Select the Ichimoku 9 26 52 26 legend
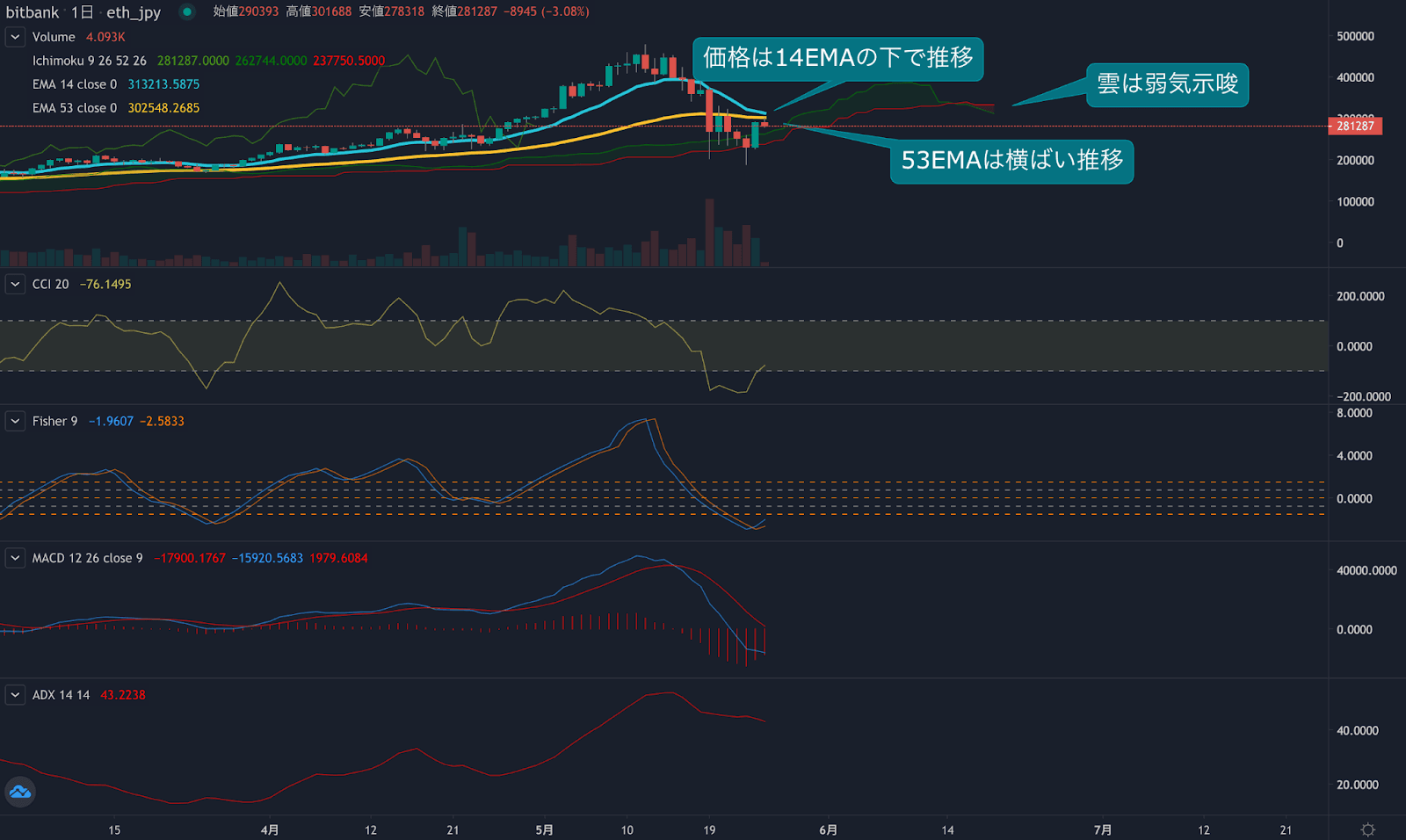The width and height of the screenshot is (1406, 840). pos(89,61)
